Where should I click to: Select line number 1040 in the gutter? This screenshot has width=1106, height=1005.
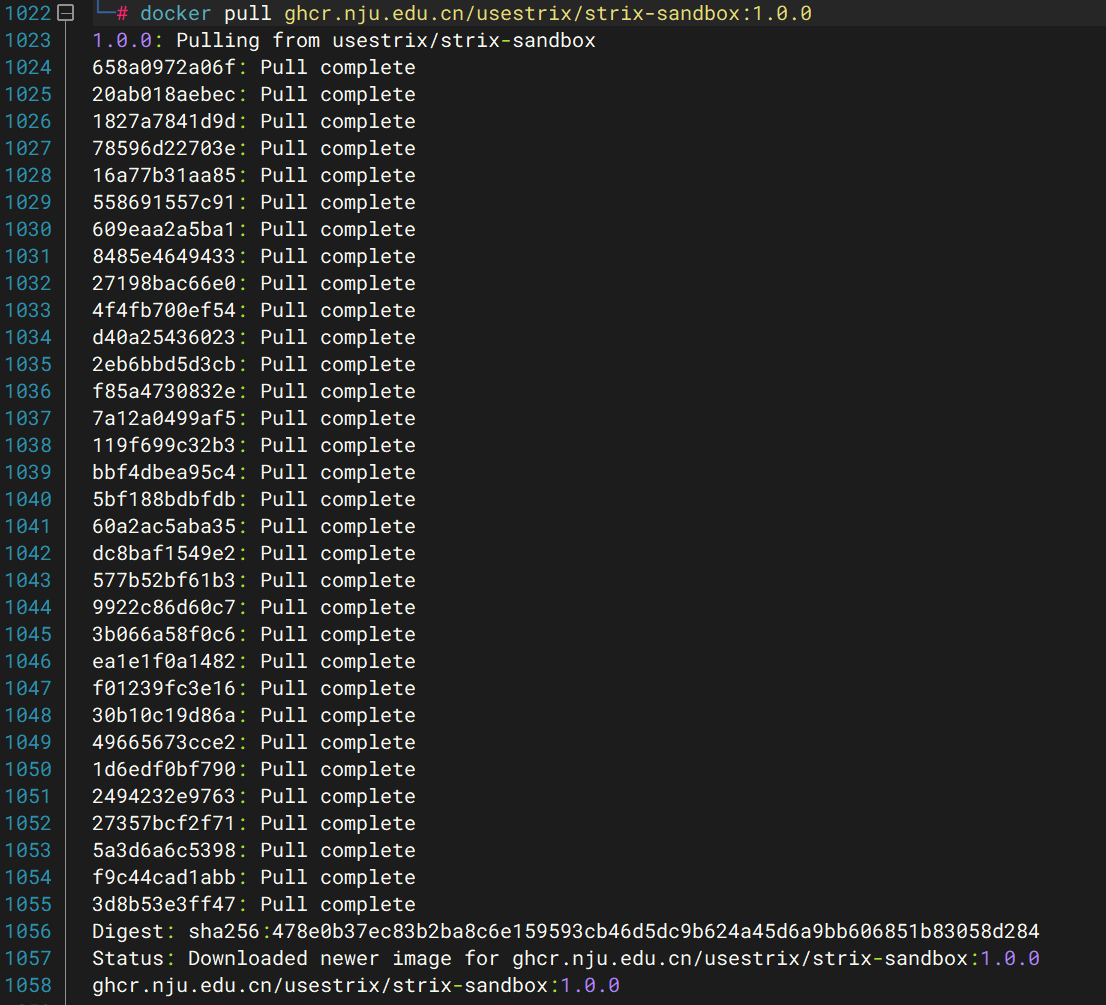pos(28,499)
